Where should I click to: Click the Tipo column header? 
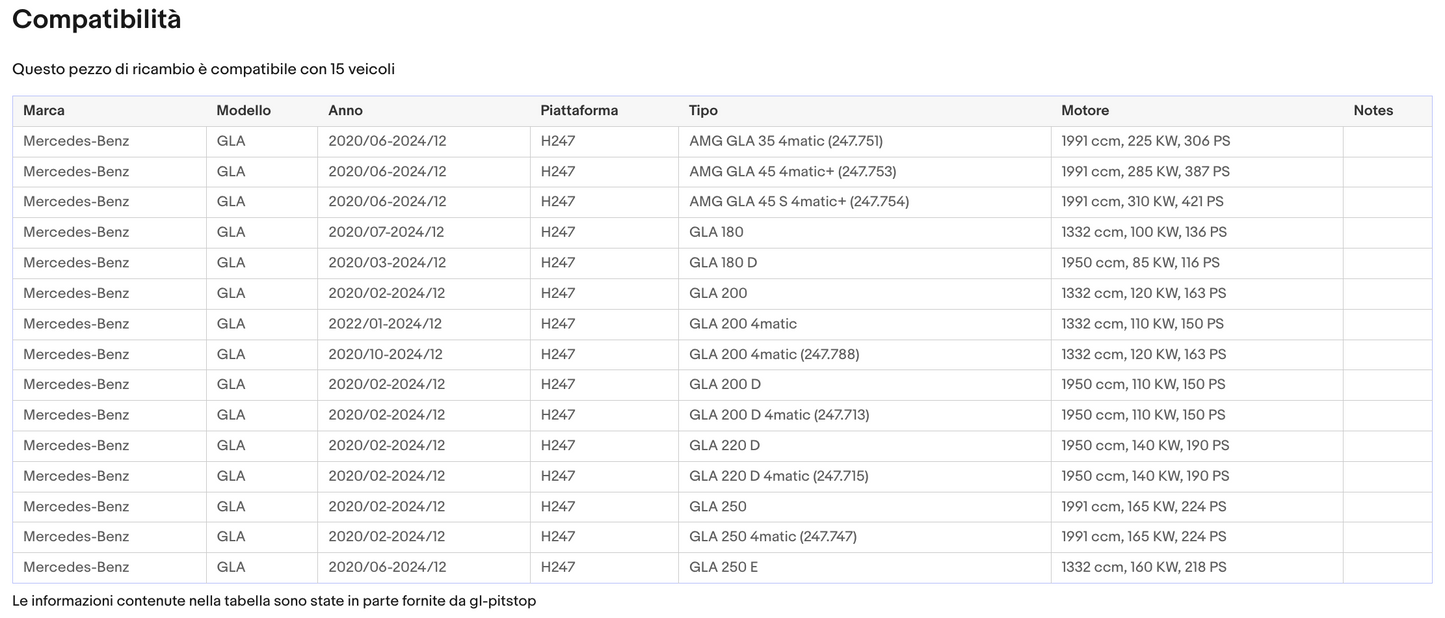703,111
